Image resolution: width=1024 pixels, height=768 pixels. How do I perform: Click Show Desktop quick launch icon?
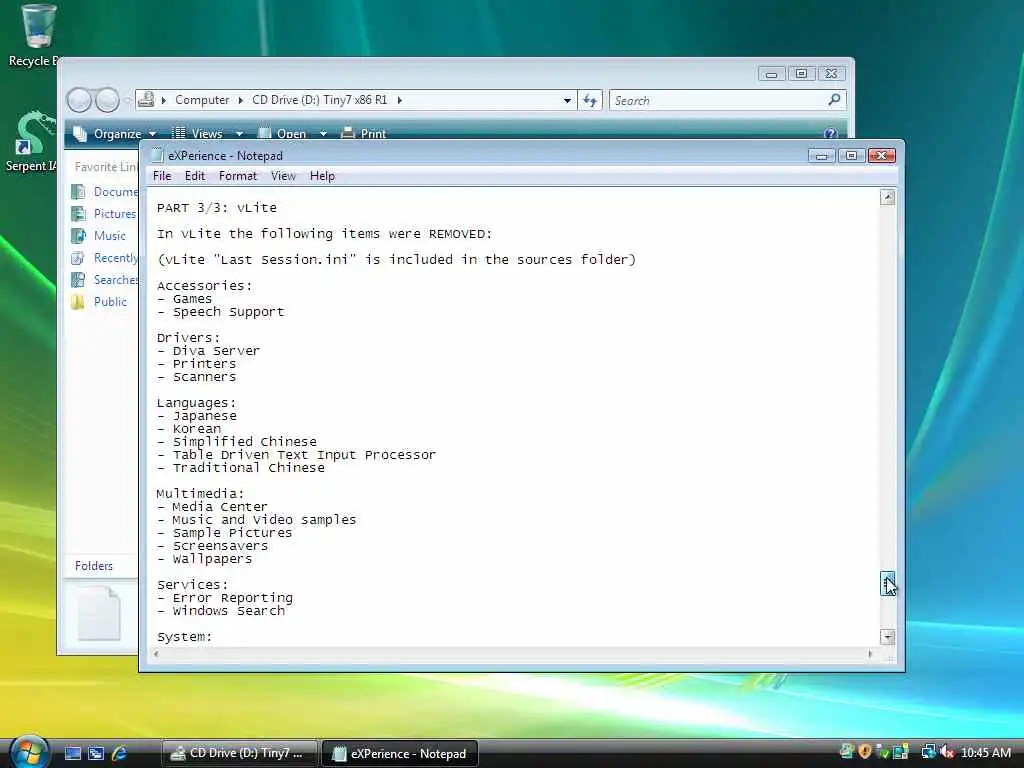(72, 753)
